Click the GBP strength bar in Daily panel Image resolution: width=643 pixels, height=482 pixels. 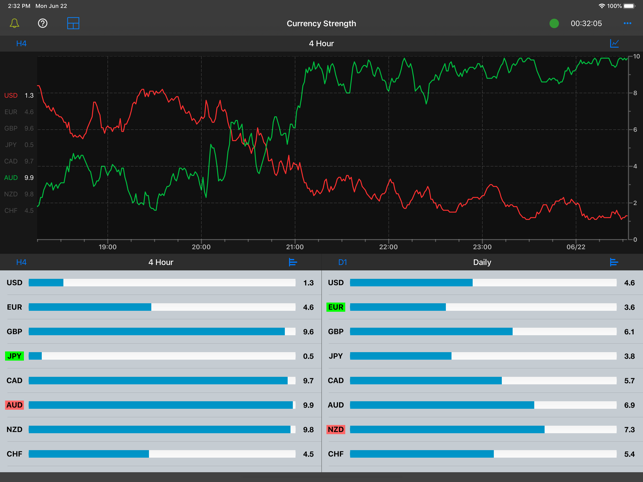pos(483,332)
